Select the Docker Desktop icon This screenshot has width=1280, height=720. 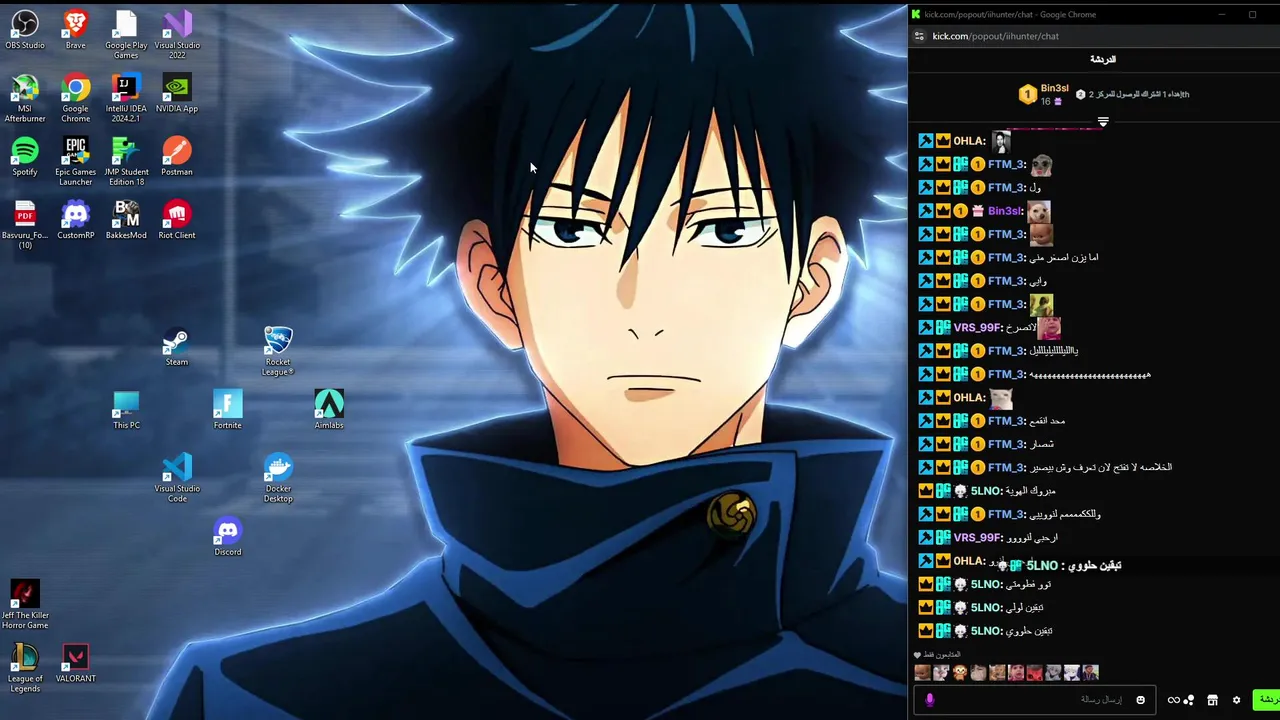click(x=278, y=478)
